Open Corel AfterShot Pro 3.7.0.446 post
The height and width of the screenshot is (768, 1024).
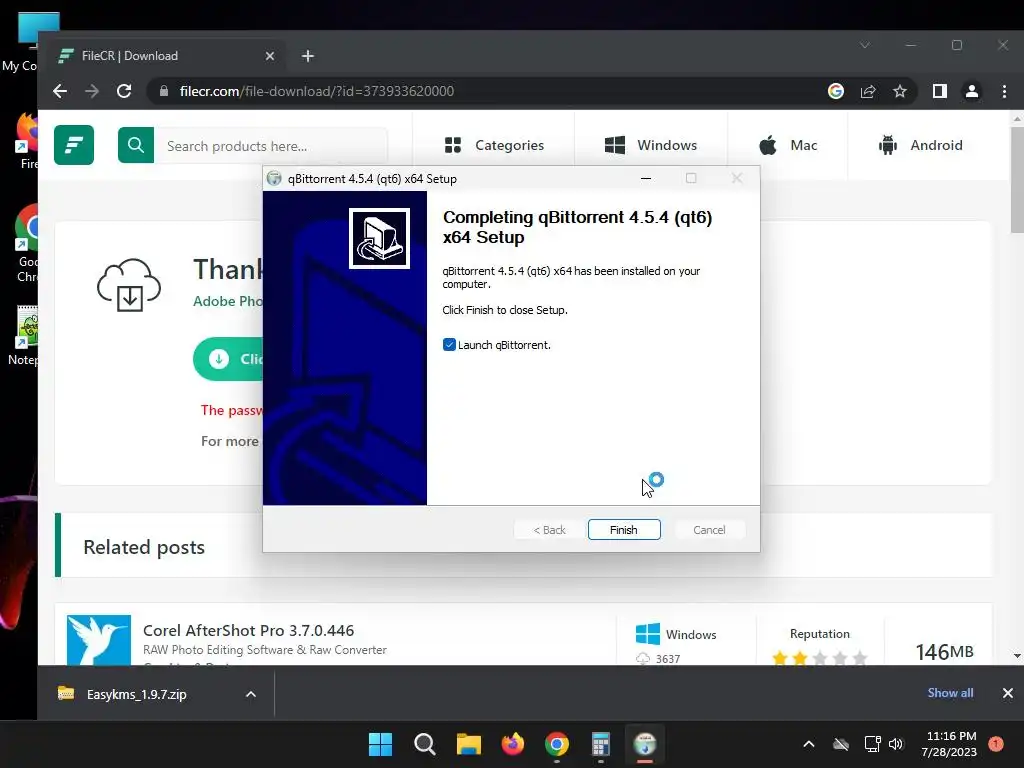(x=248, y=630)
